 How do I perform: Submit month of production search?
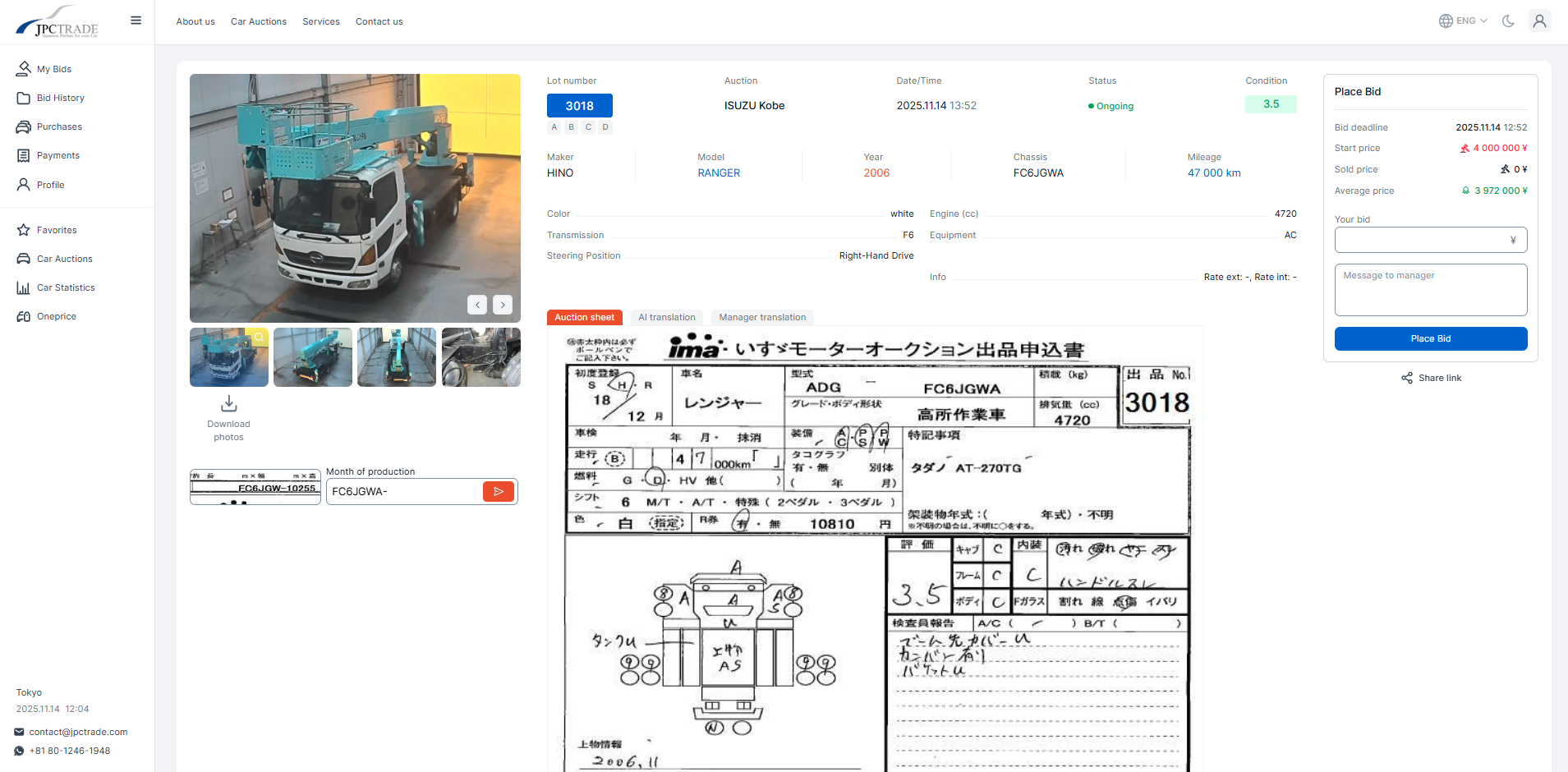498,492
